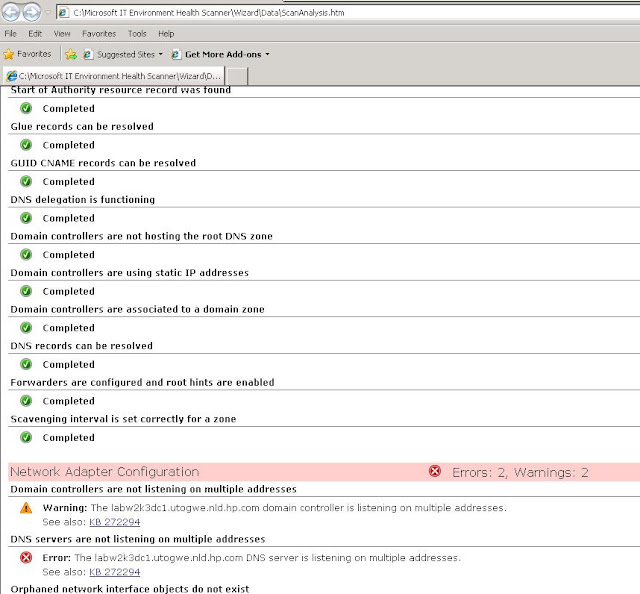The image size is (640, 594).
Task: Click the IE icon on Get More Add-ons
Action: click(176, 54)
